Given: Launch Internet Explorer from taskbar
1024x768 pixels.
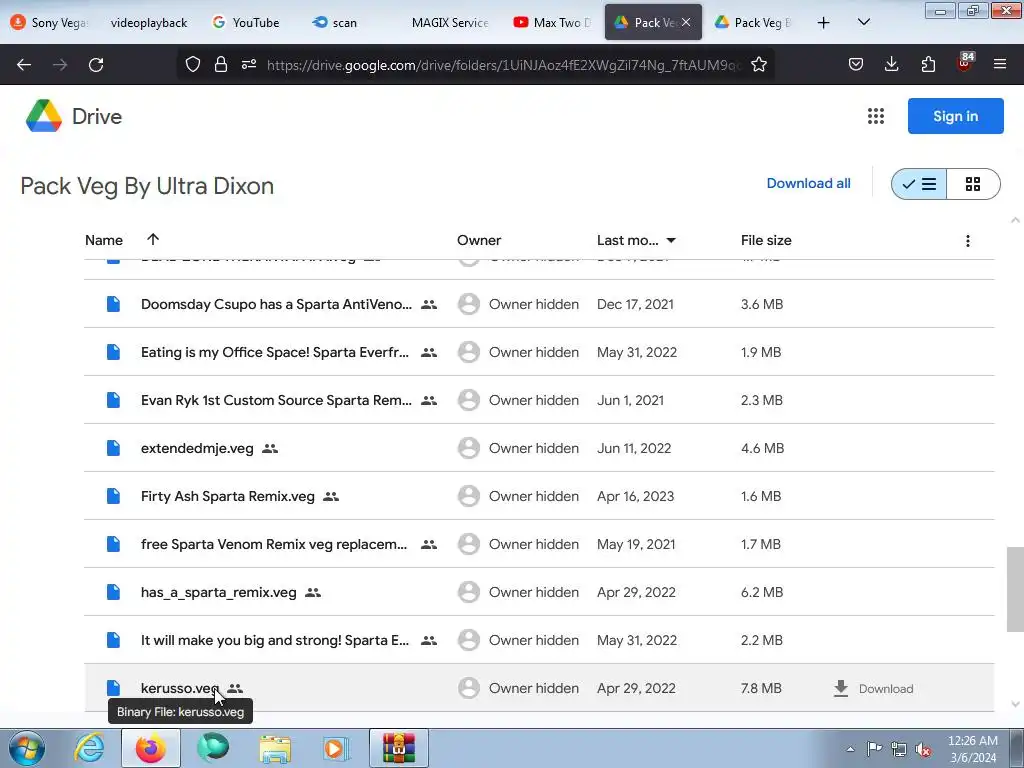Looking at the screenshot, I should tap(89, 748).
